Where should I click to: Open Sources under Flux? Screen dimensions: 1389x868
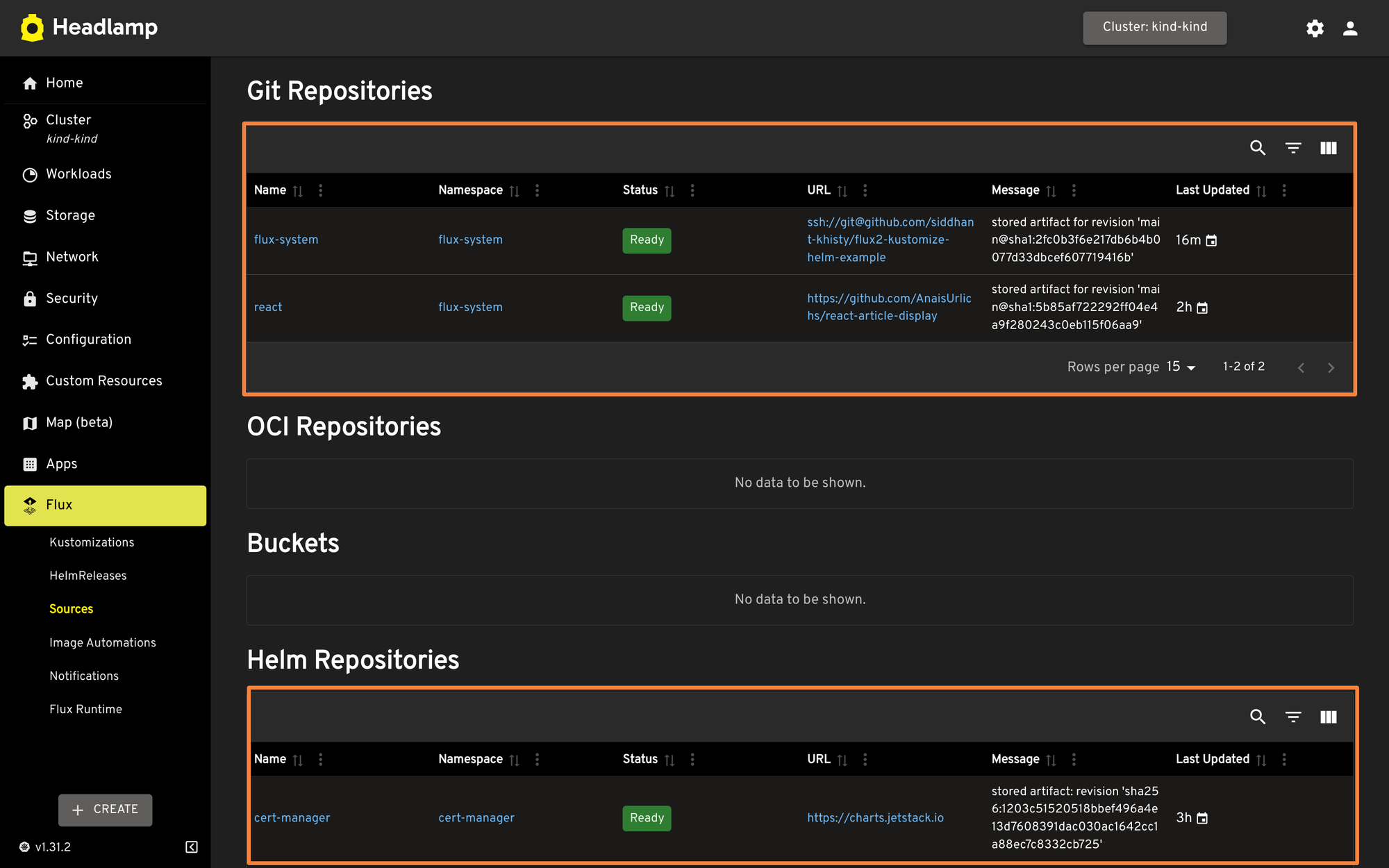tap(72, 609)
